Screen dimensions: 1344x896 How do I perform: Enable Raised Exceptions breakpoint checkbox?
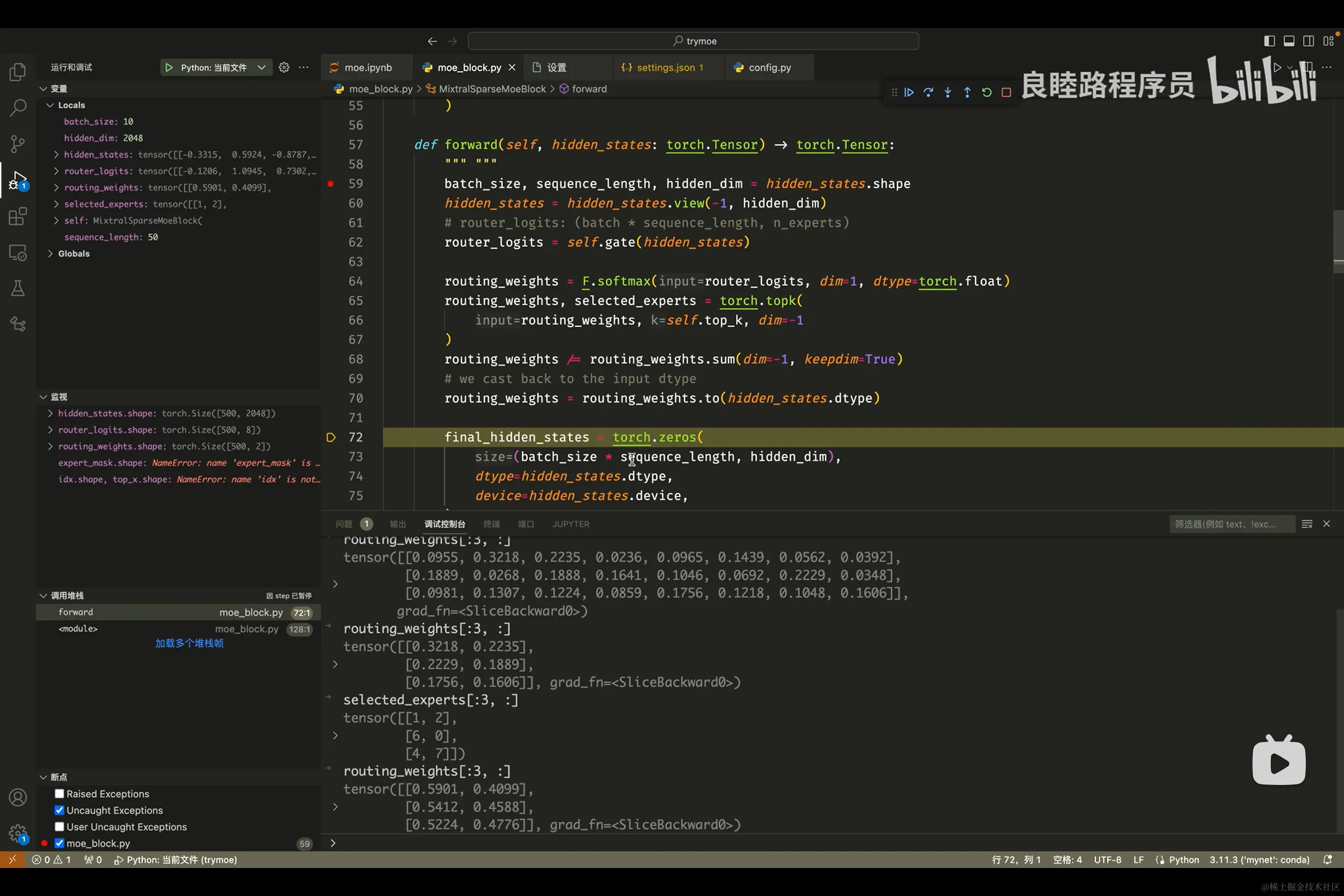point(59,794)
